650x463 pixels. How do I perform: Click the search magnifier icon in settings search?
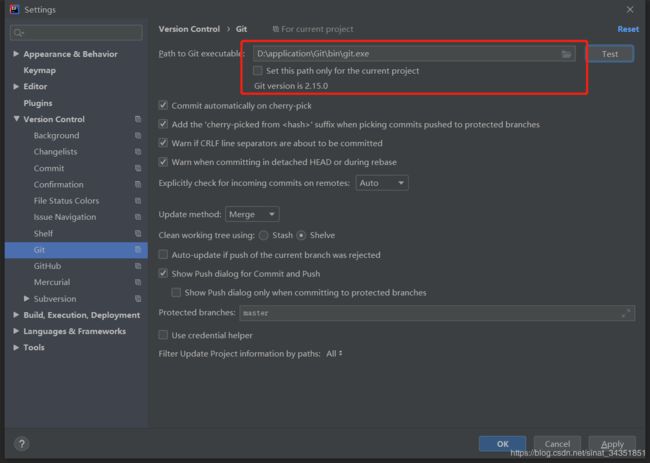(x=18, y=33)
